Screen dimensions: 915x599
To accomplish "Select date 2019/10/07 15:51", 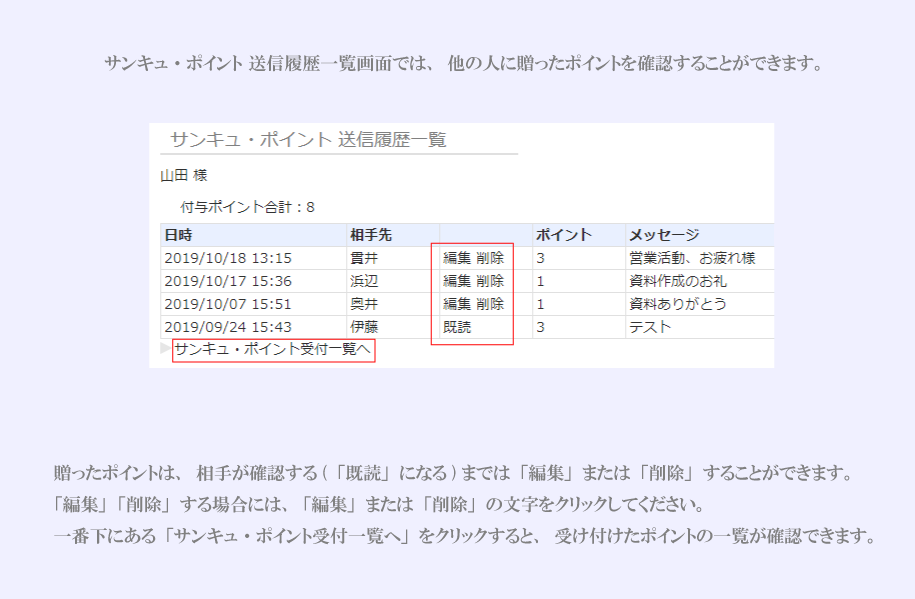I will click(x=228, y=304).
